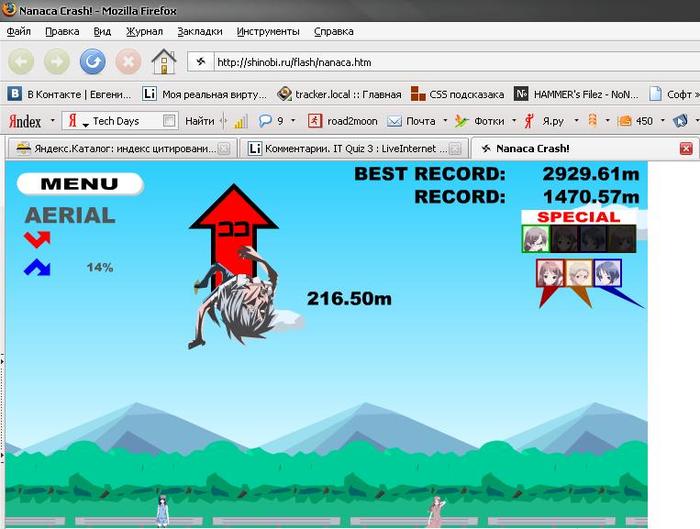Open the Инструменты menu

(268, 31)
